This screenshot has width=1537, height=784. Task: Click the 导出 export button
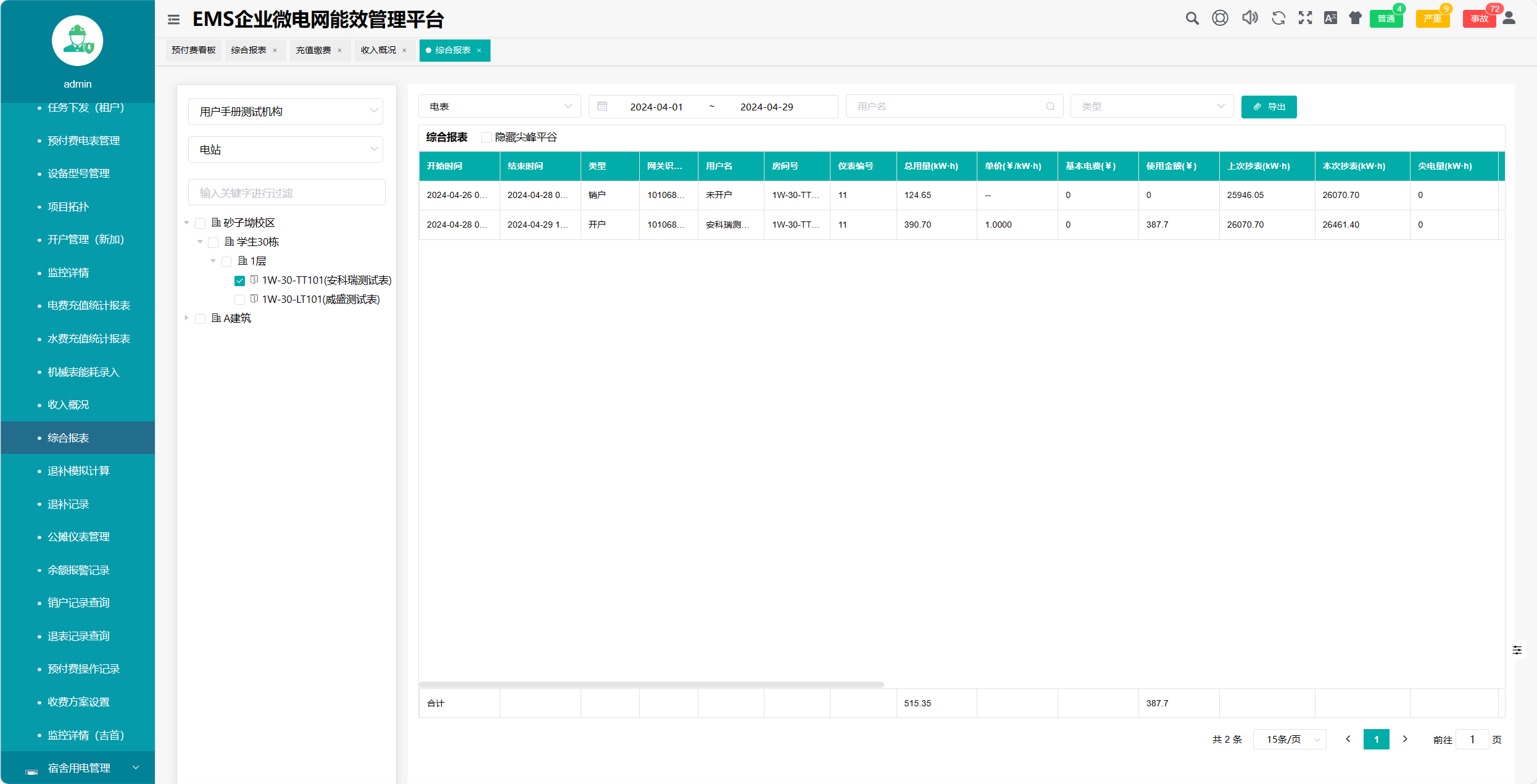(x=1269, y=107)
